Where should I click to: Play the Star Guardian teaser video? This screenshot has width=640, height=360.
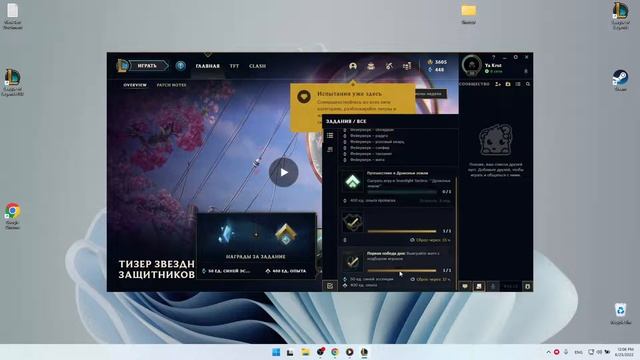coord(284,172)
